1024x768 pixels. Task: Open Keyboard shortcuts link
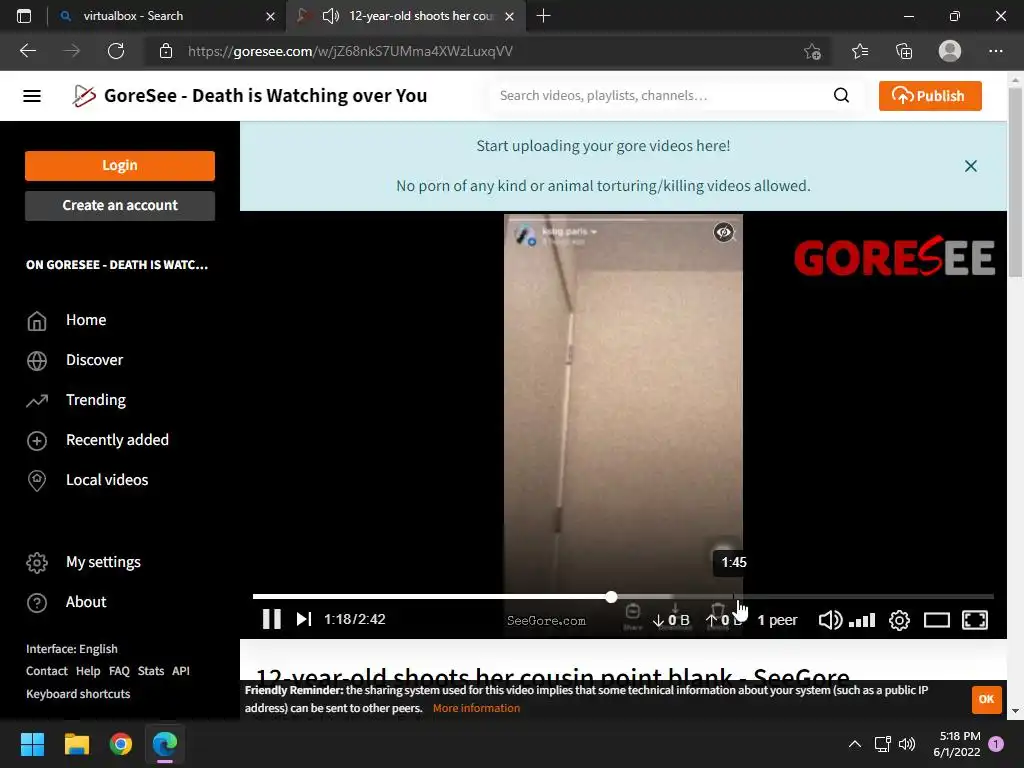click(x=78, y=694)
